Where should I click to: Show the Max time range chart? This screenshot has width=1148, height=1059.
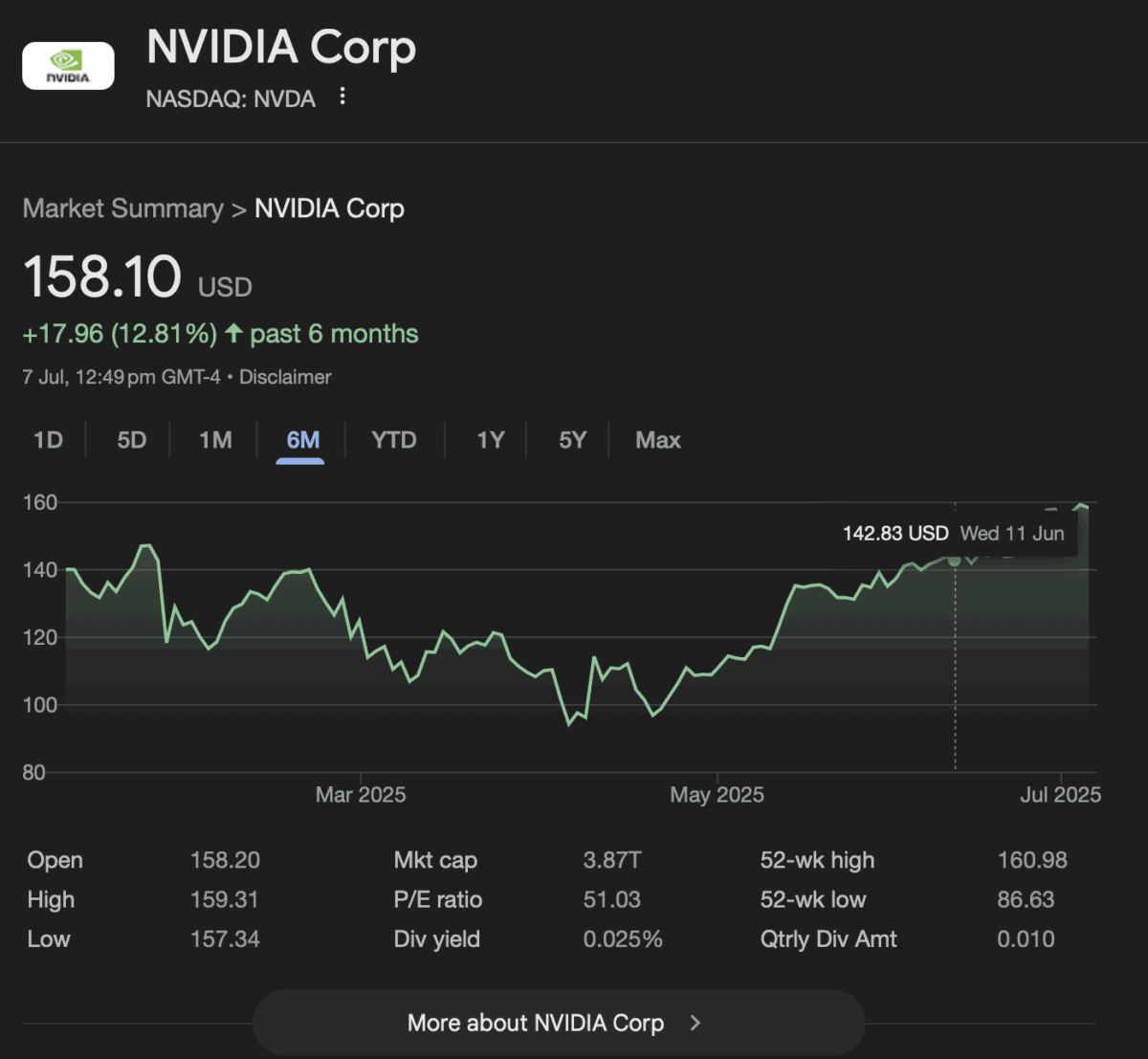[658, 440]
